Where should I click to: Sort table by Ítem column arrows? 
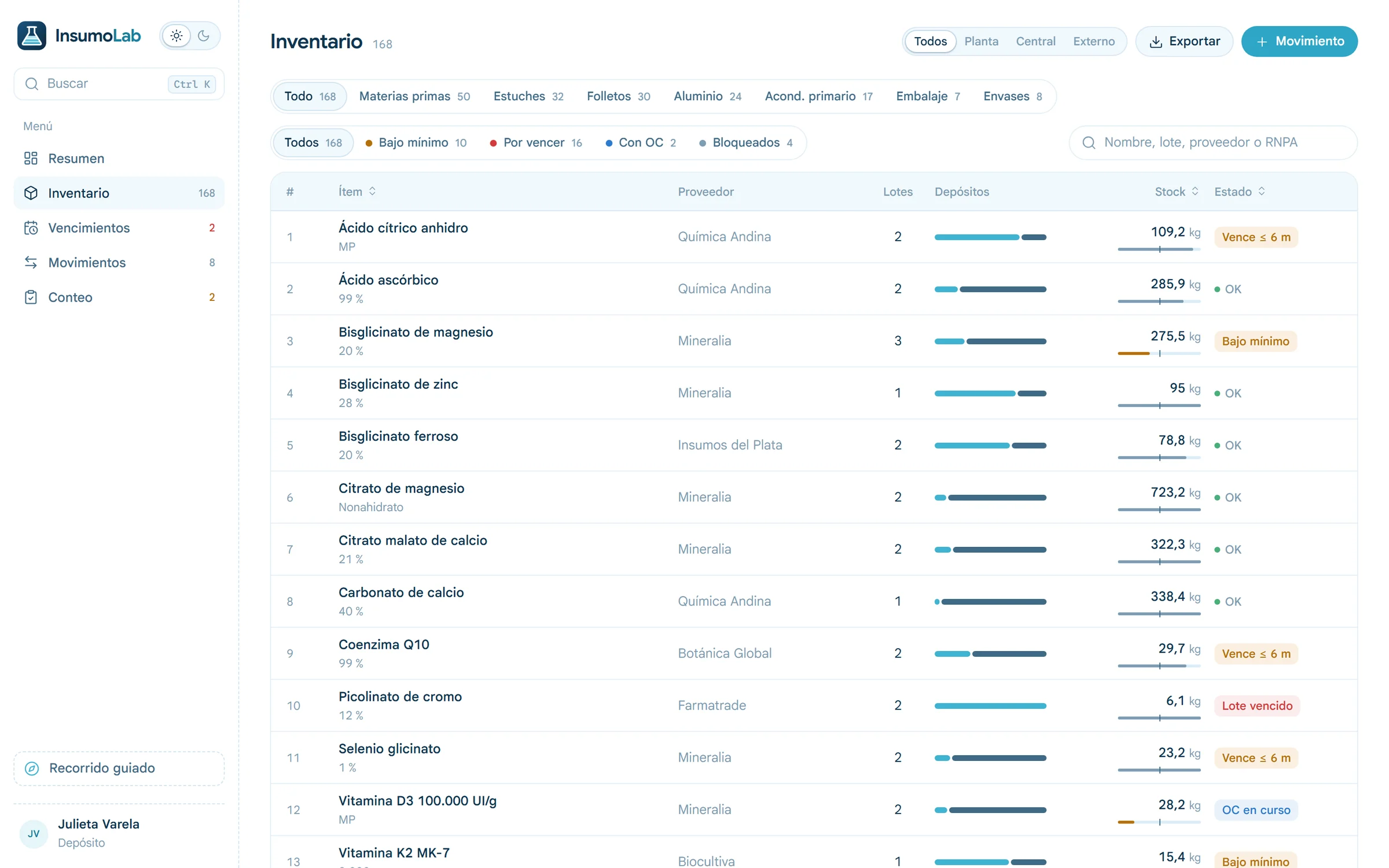[372, 191]
